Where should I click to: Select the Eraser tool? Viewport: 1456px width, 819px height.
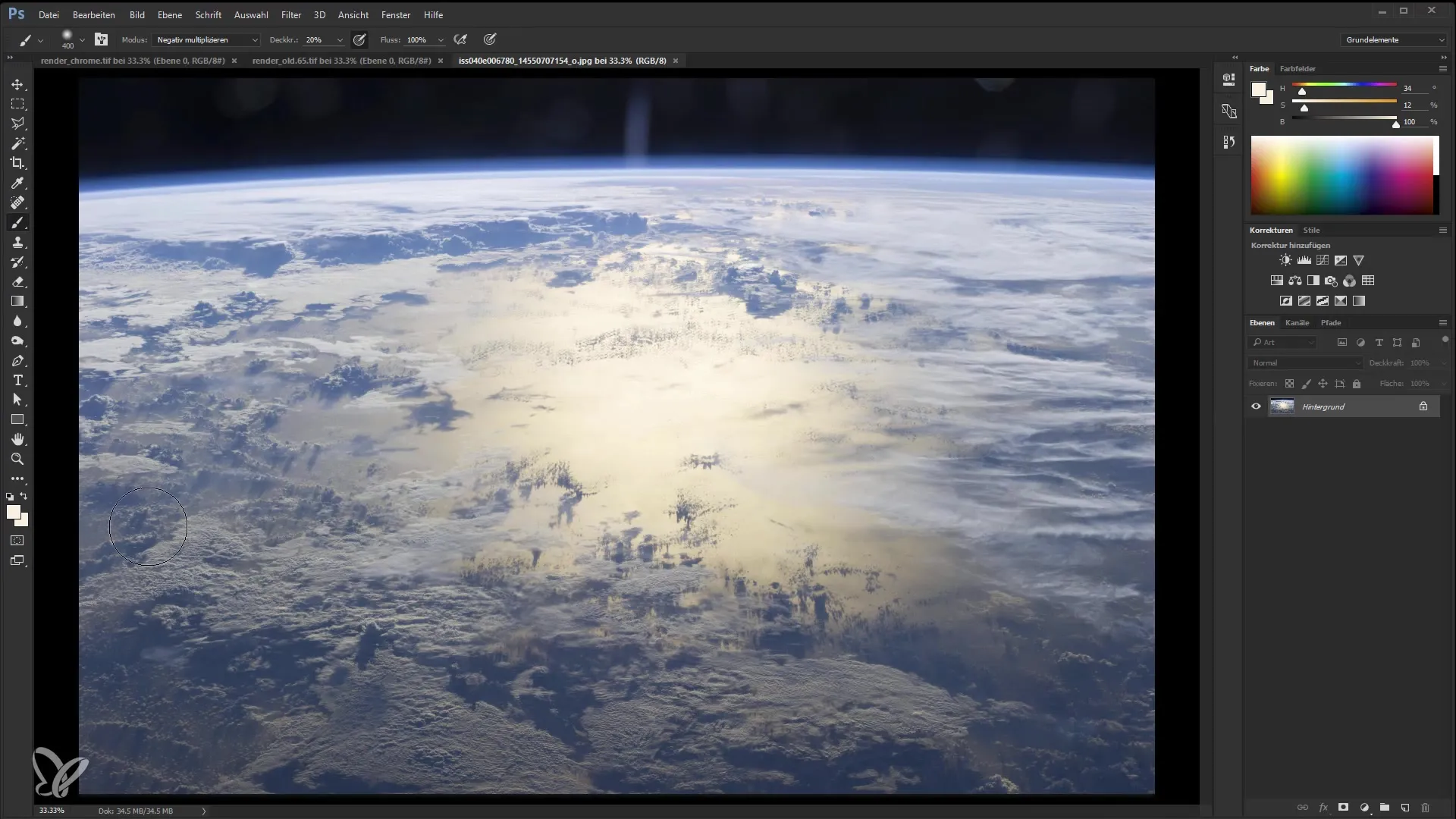click(x=17, y=281)
